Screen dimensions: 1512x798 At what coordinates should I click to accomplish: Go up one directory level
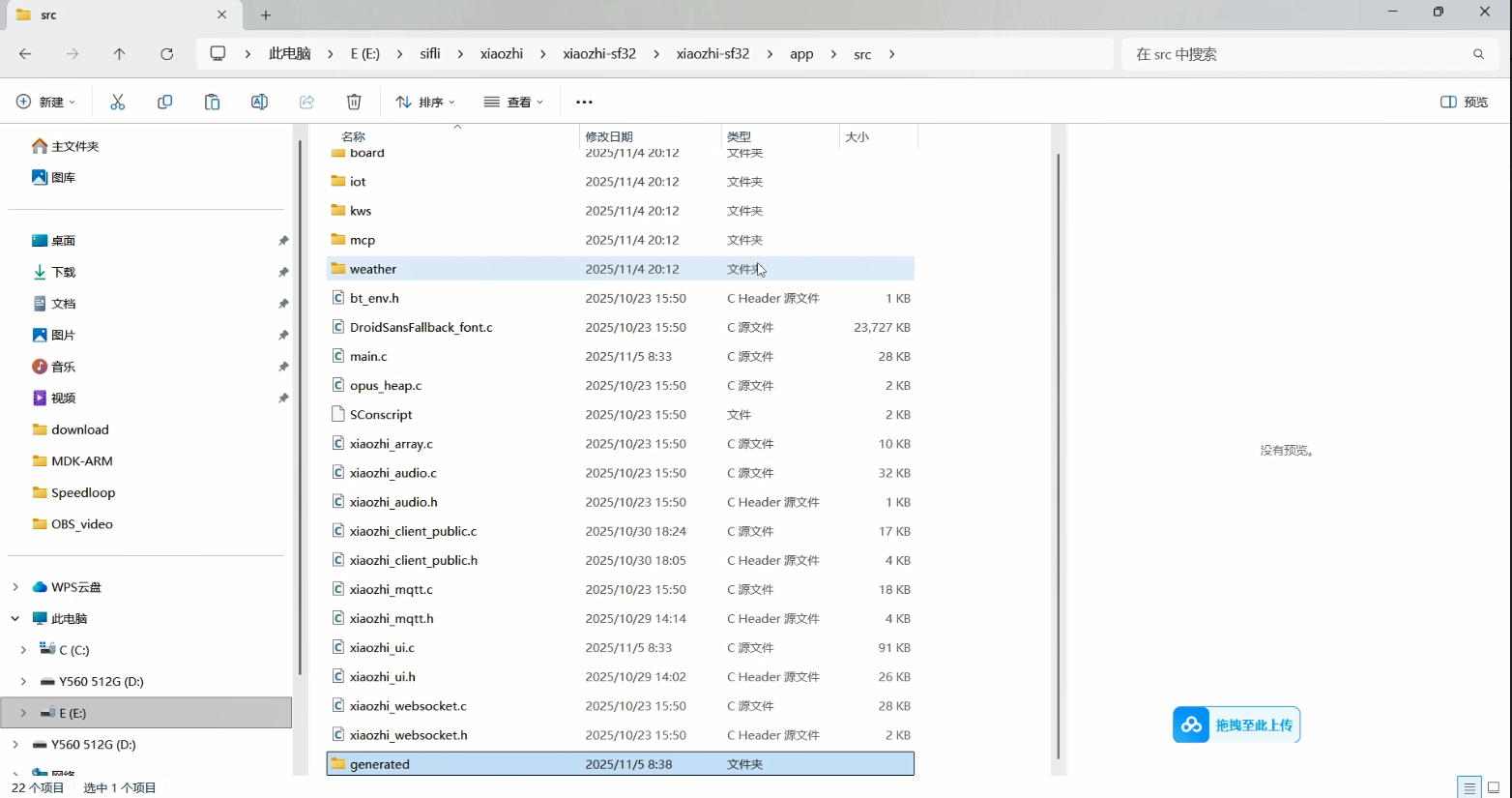(119, 54)
